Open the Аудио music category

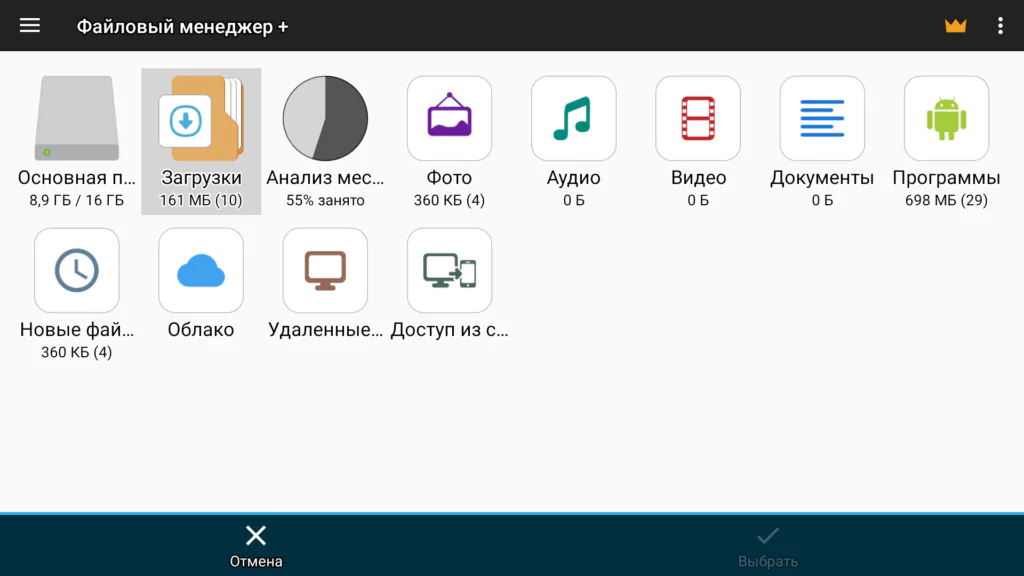(573, 118)
